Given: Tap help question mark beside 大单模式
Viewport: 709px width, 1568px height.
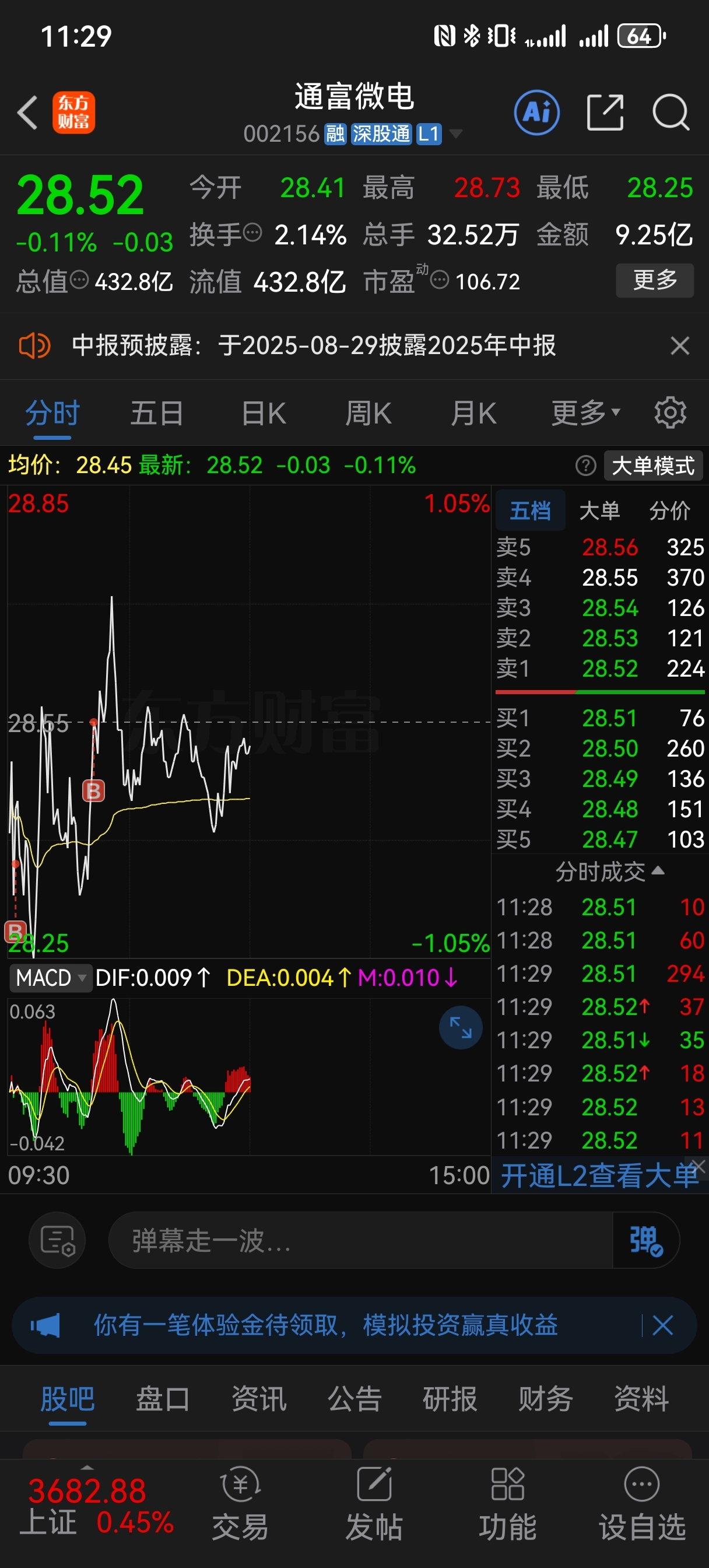Looking at the screenshot, I should 585,466.
